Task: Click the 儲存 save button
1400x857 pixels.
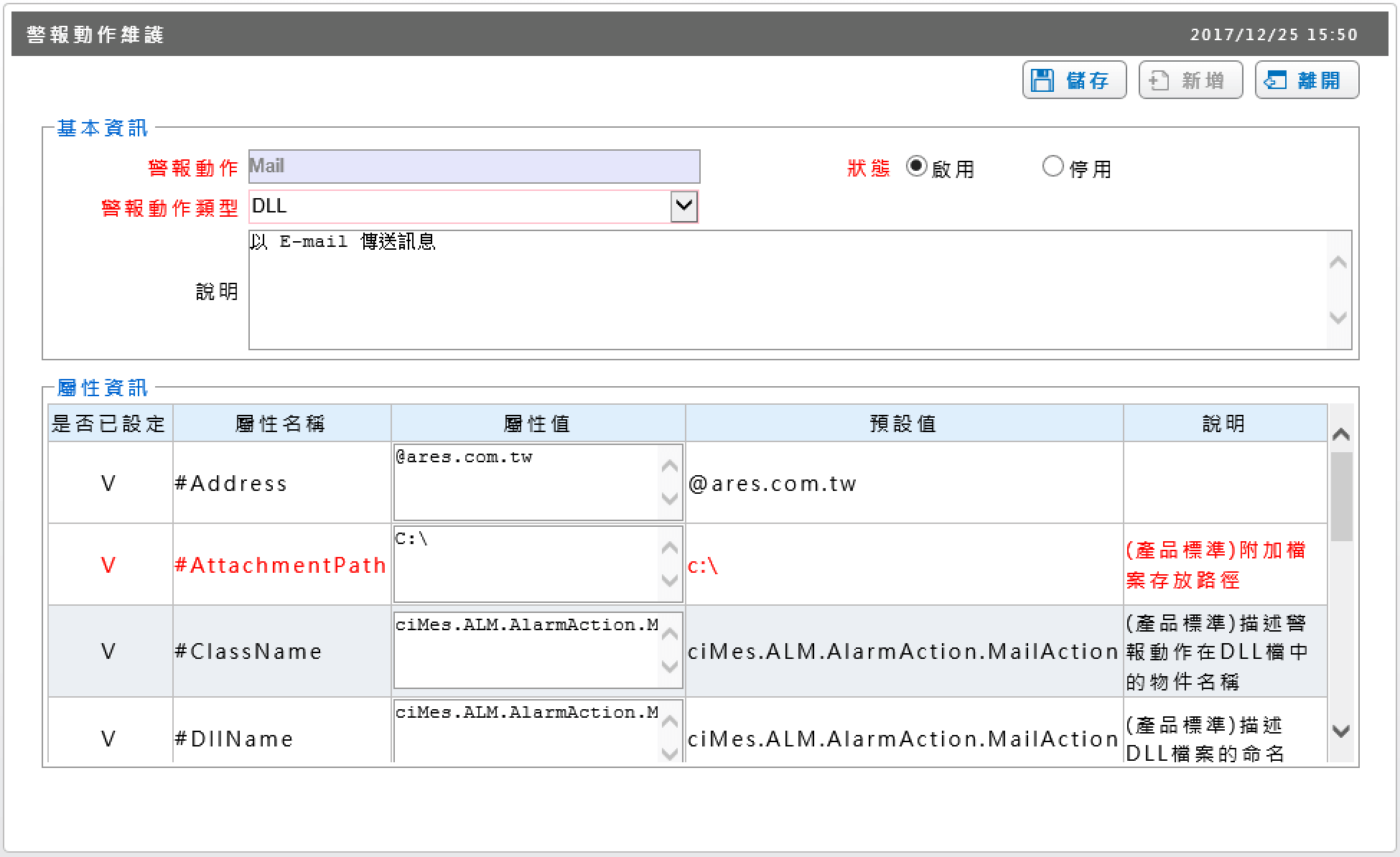Action: [1074, 80]
